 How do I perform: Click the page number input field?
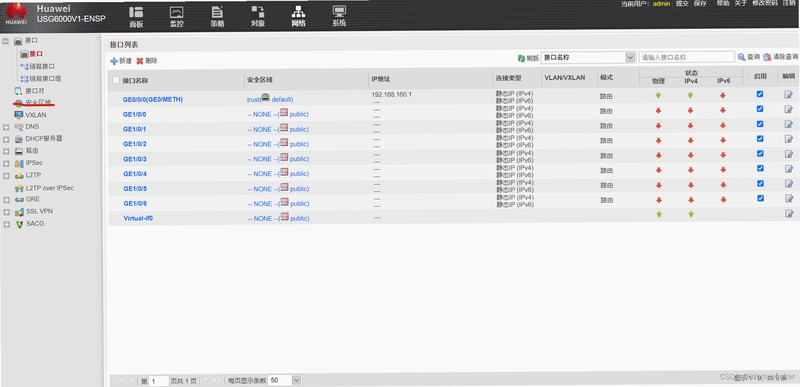(x=159, y=380)
